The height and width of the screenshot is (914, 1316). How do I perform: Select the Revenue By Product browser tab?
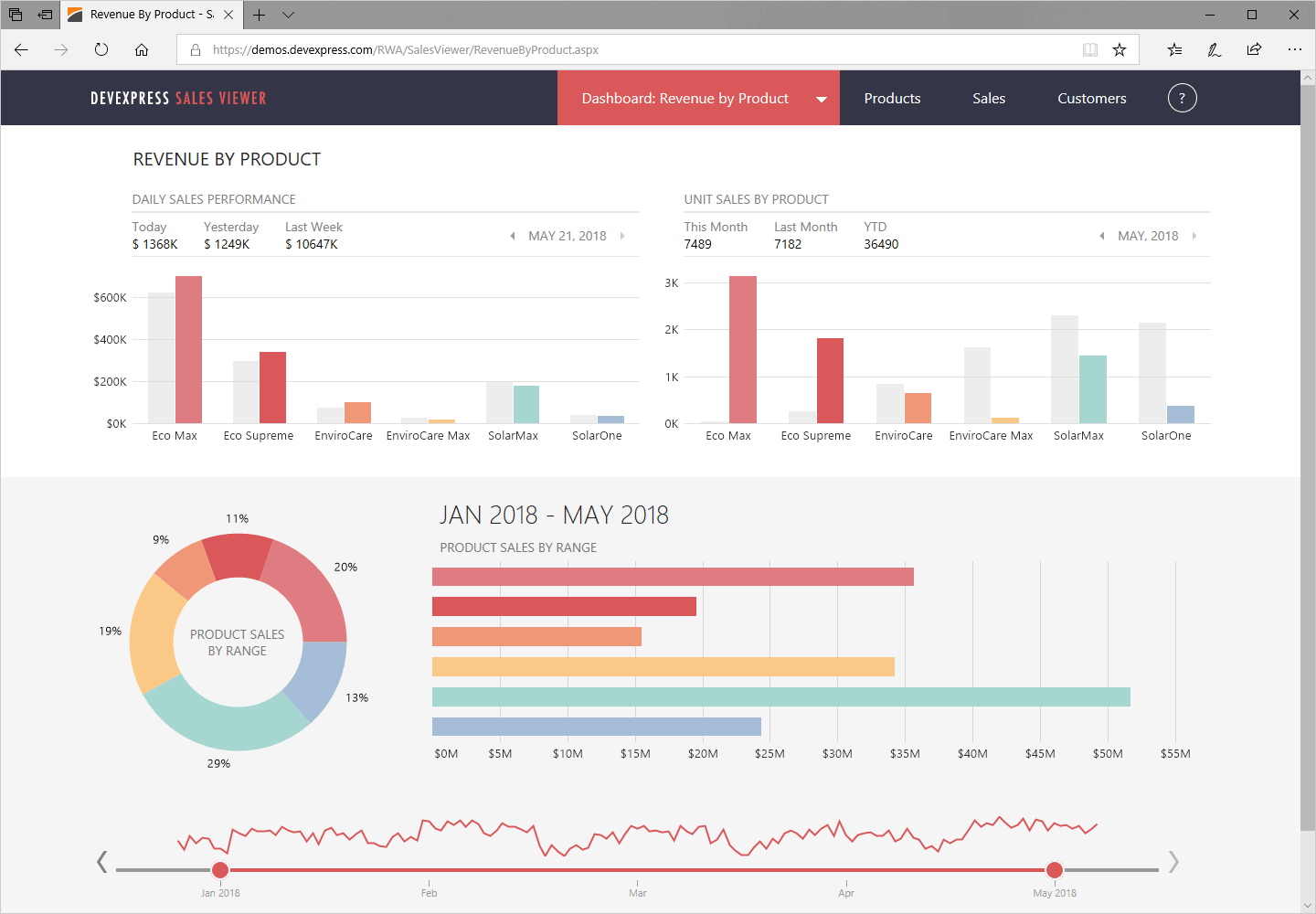pyautogui.click(x=151, y=15)
